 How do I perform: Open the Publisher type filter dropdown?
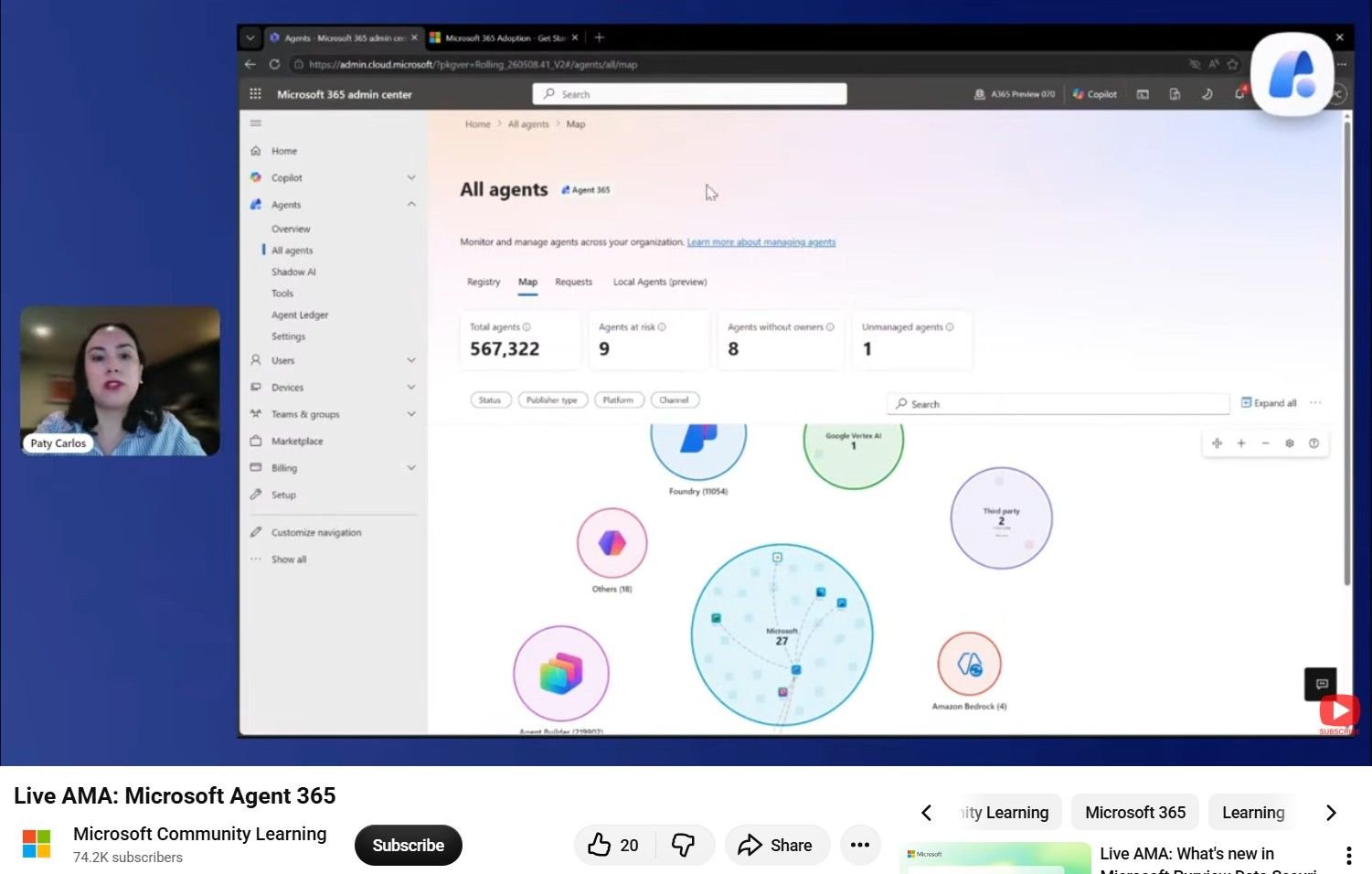click(552, 400)
